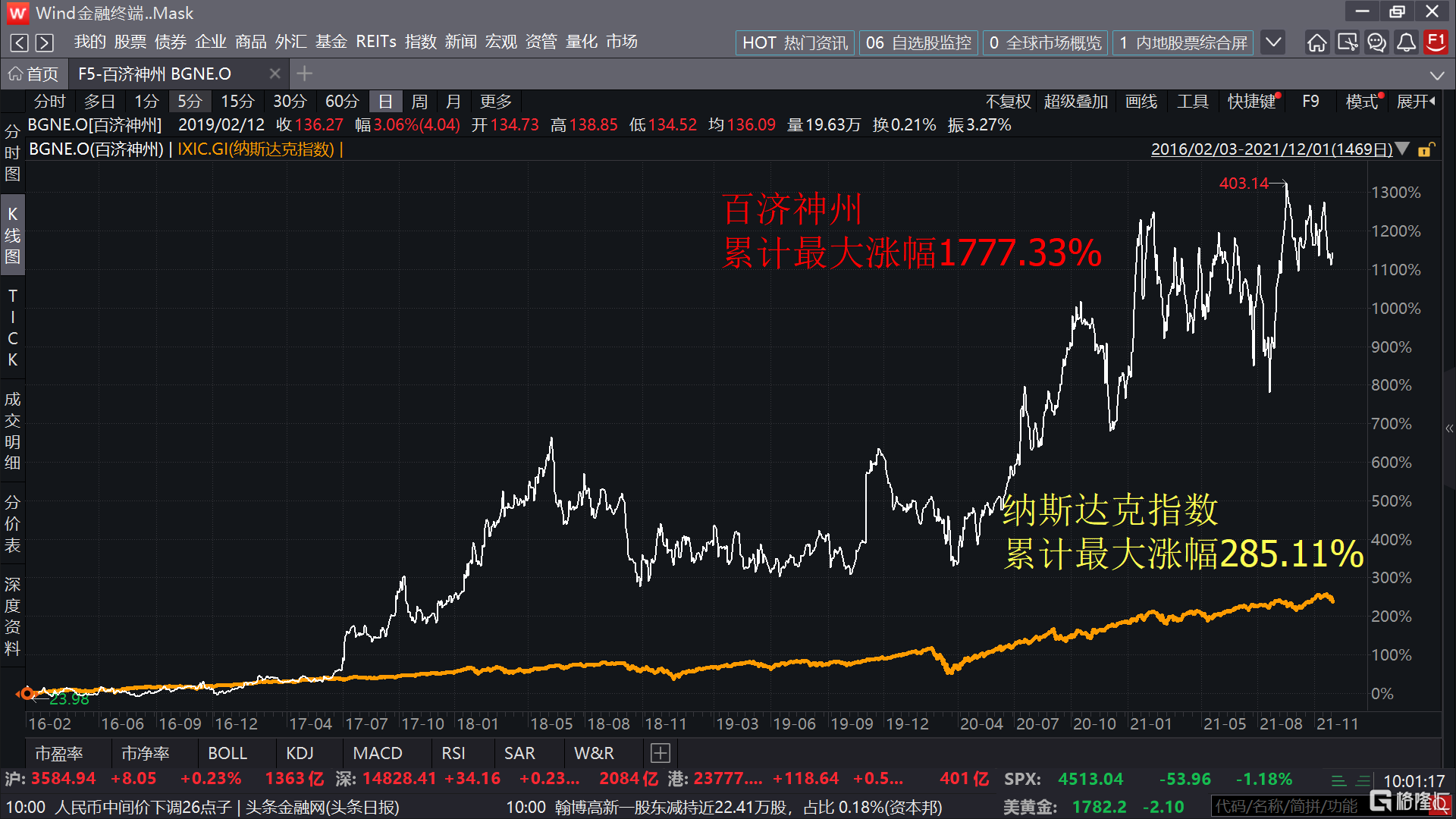
Task: Open the 热门资讯 HOT button
Action: [x=795, y=42]
